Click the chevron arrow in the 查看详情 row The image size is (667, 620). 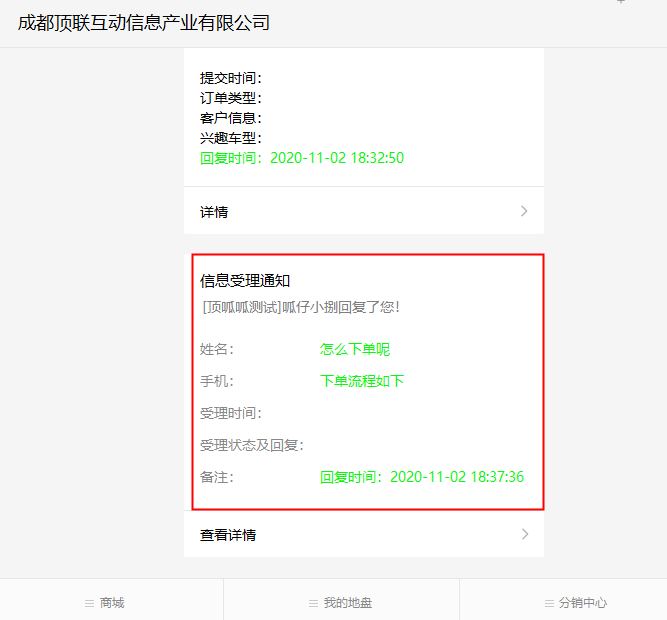[x=525, y=534]
